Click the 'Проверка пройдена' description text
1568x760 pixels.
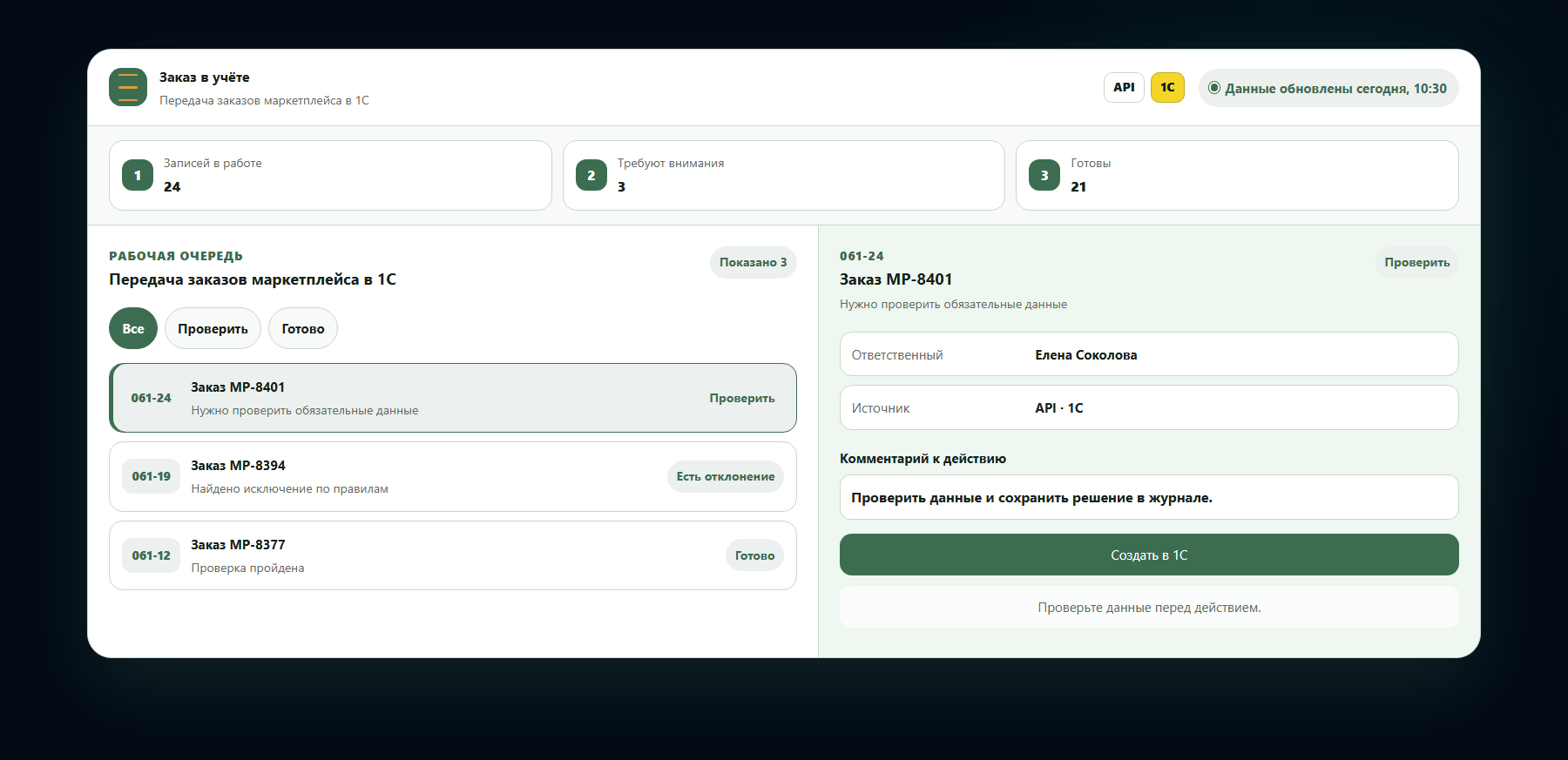[247, 568]
